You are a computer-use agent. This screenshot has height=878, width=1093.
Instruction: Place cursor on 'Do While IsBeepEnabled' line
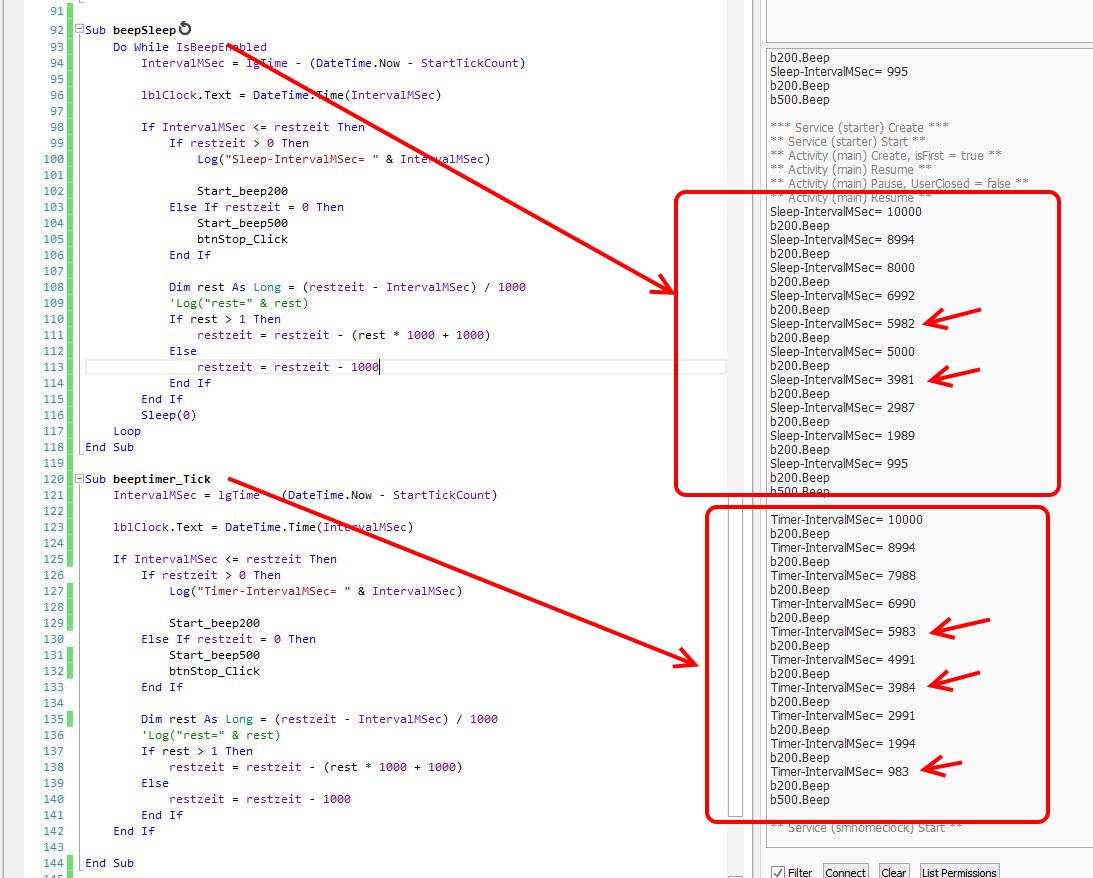coord(190,47)
